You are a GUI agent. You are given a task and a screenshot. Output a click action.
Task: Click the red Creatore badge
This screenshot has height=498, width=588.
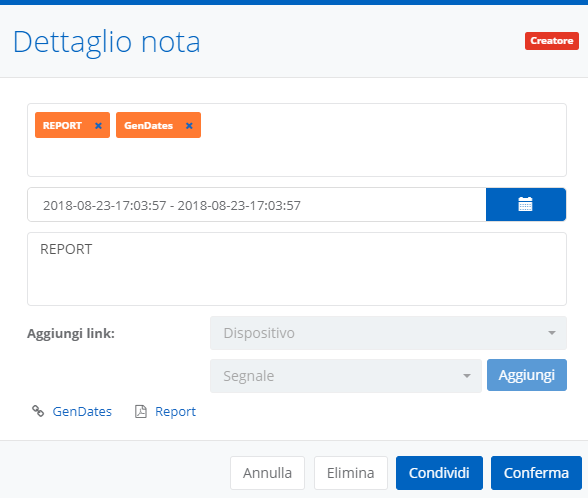[552, 41]
